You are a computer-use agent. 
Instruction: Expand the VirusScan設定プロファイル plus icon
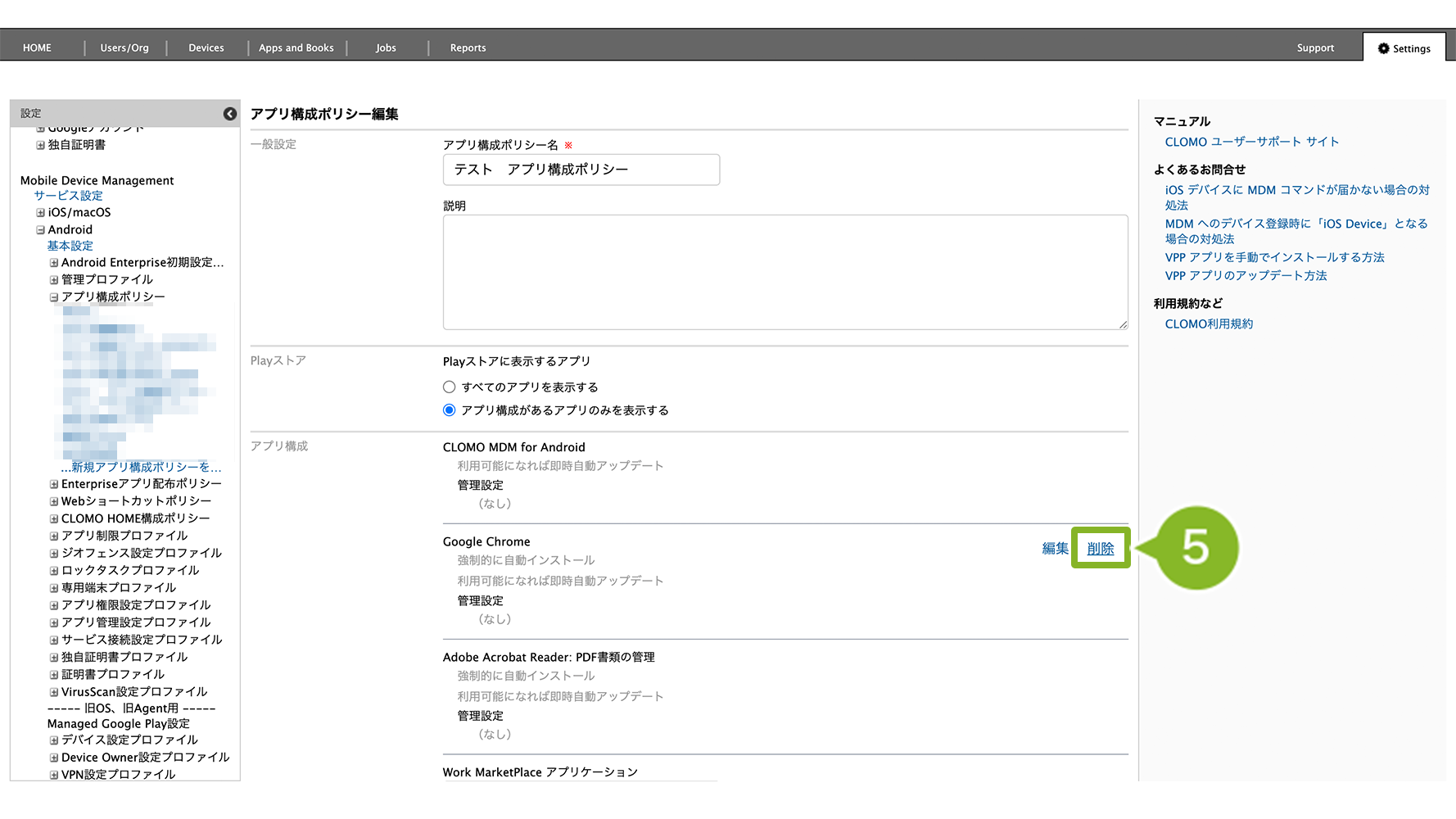pos(54,692)
